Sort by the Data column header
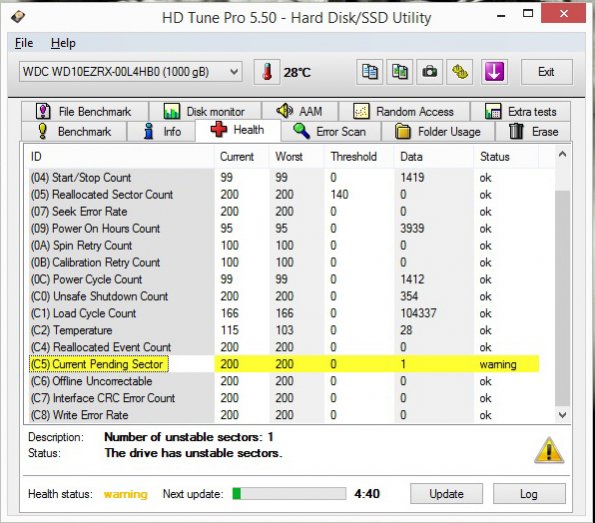Screen dimensions: 595x523 pos(434,156)
